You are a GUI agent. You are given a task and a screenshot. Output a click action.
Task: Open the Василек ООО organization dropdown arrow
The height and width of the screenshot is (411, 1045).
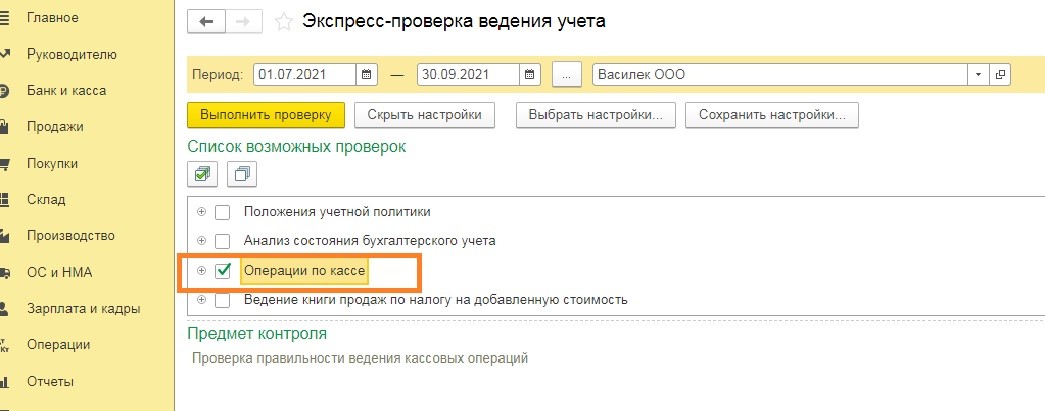click(978, 75)
